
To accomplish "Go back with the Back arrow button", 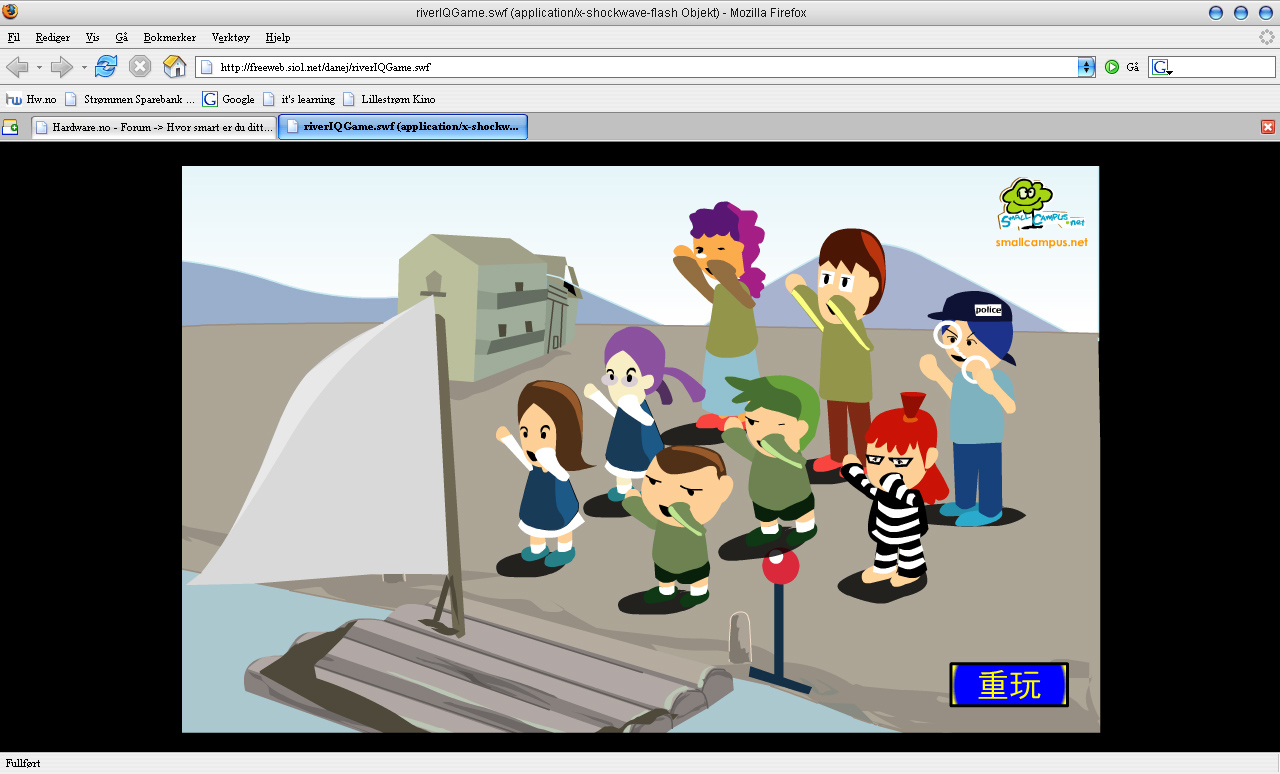I will [x=17, y=67].
